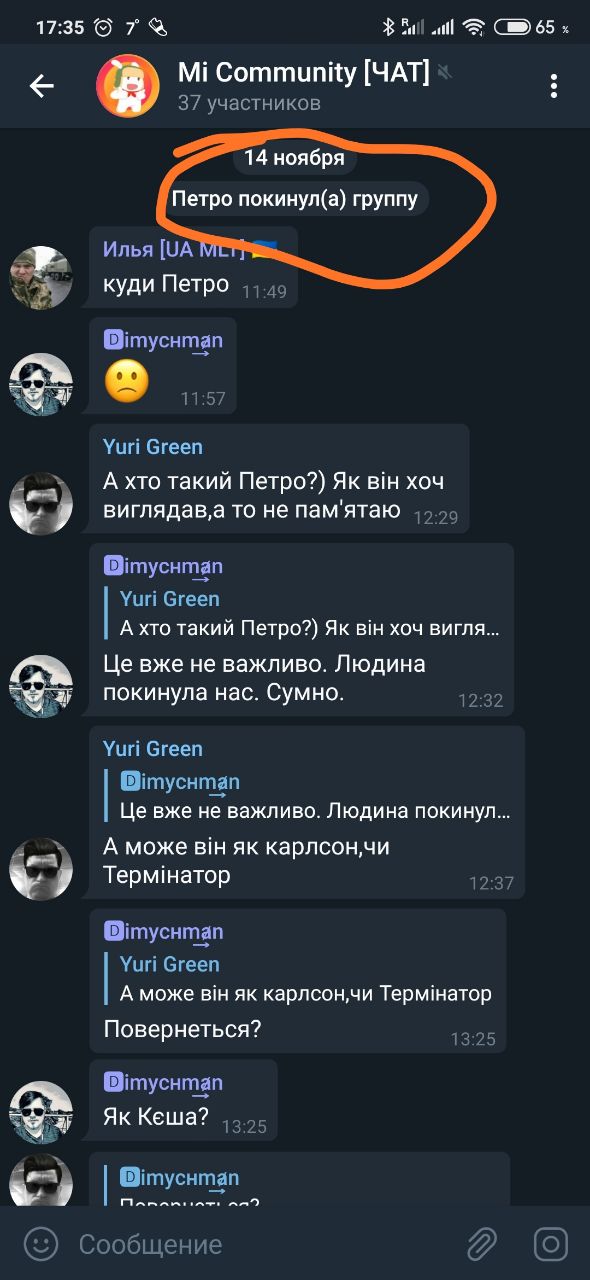590x1280 pixels.
Task: Tap the 37 участников subtitle
Action: (249, 102)
